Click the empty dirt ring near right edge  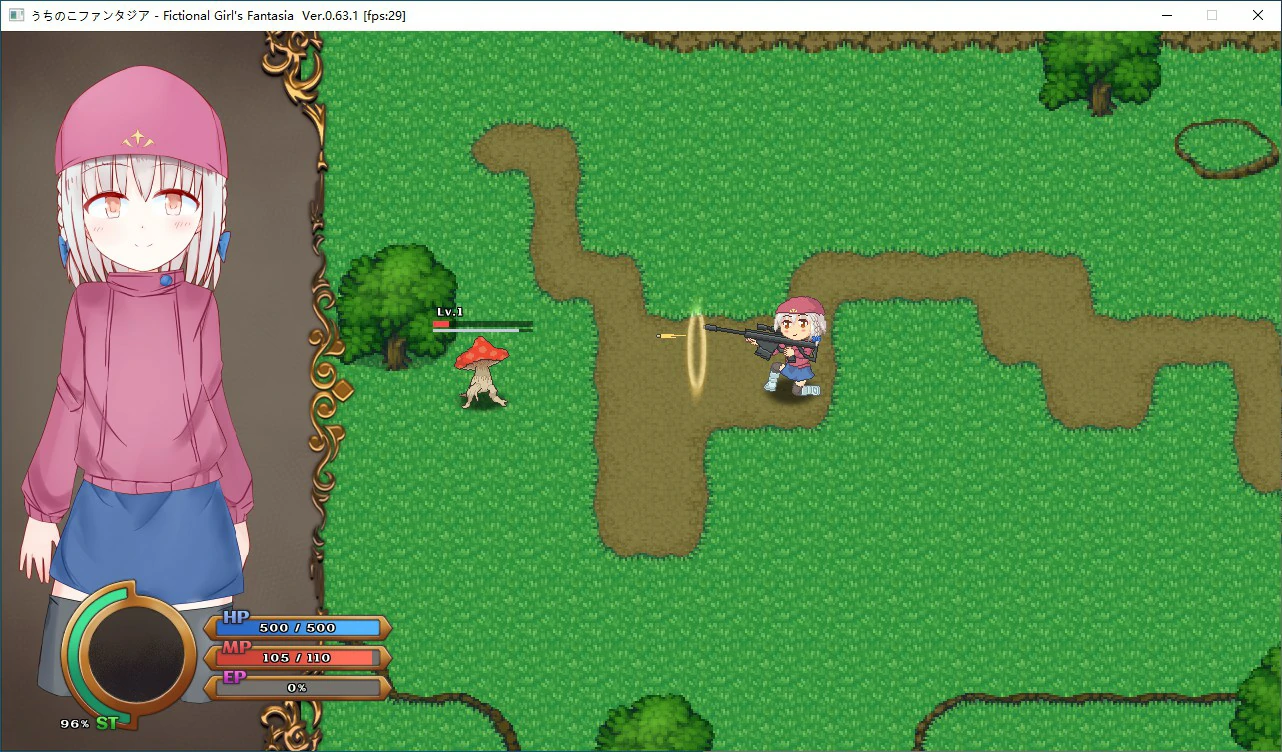point(1226,148)
